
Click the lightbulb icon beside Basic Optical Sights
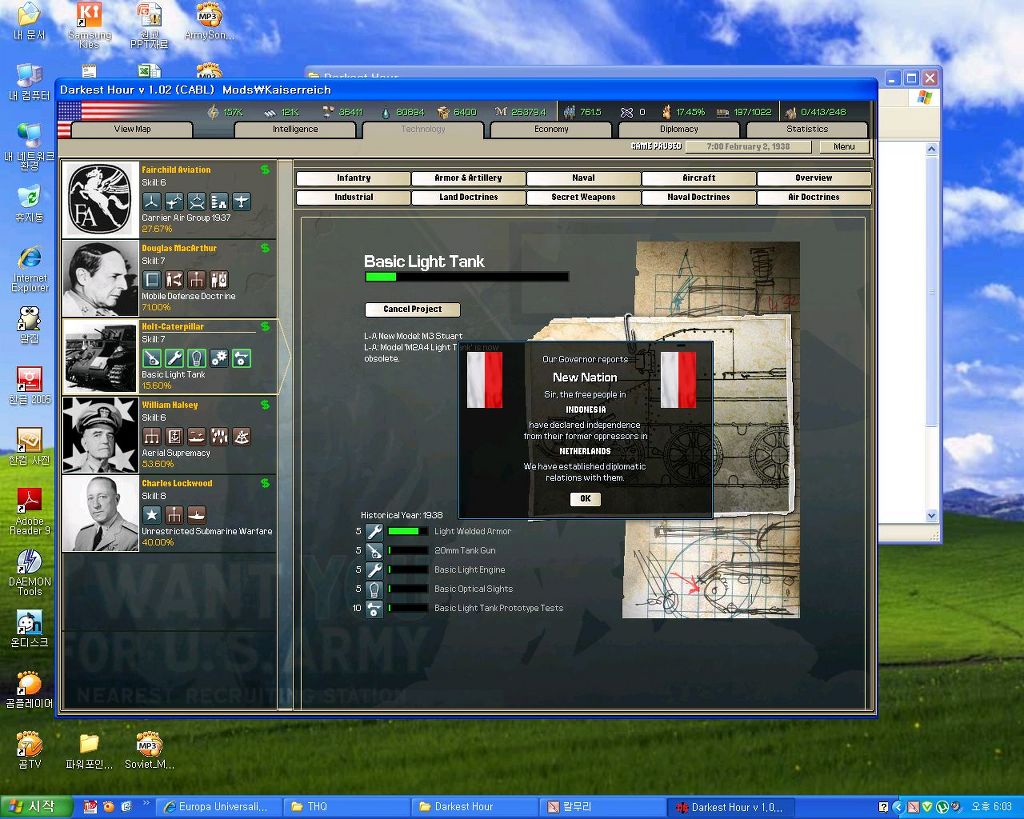coord(374,589)
